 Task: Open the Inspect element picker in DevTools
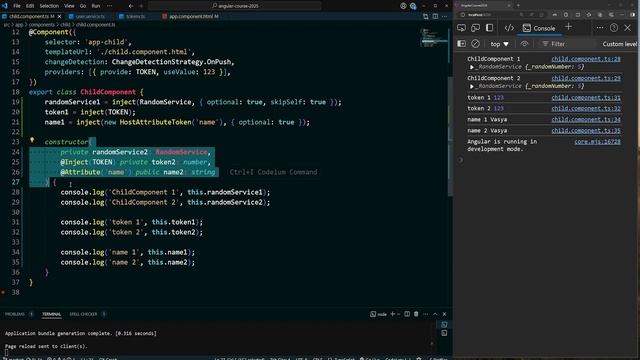[461, 28]
